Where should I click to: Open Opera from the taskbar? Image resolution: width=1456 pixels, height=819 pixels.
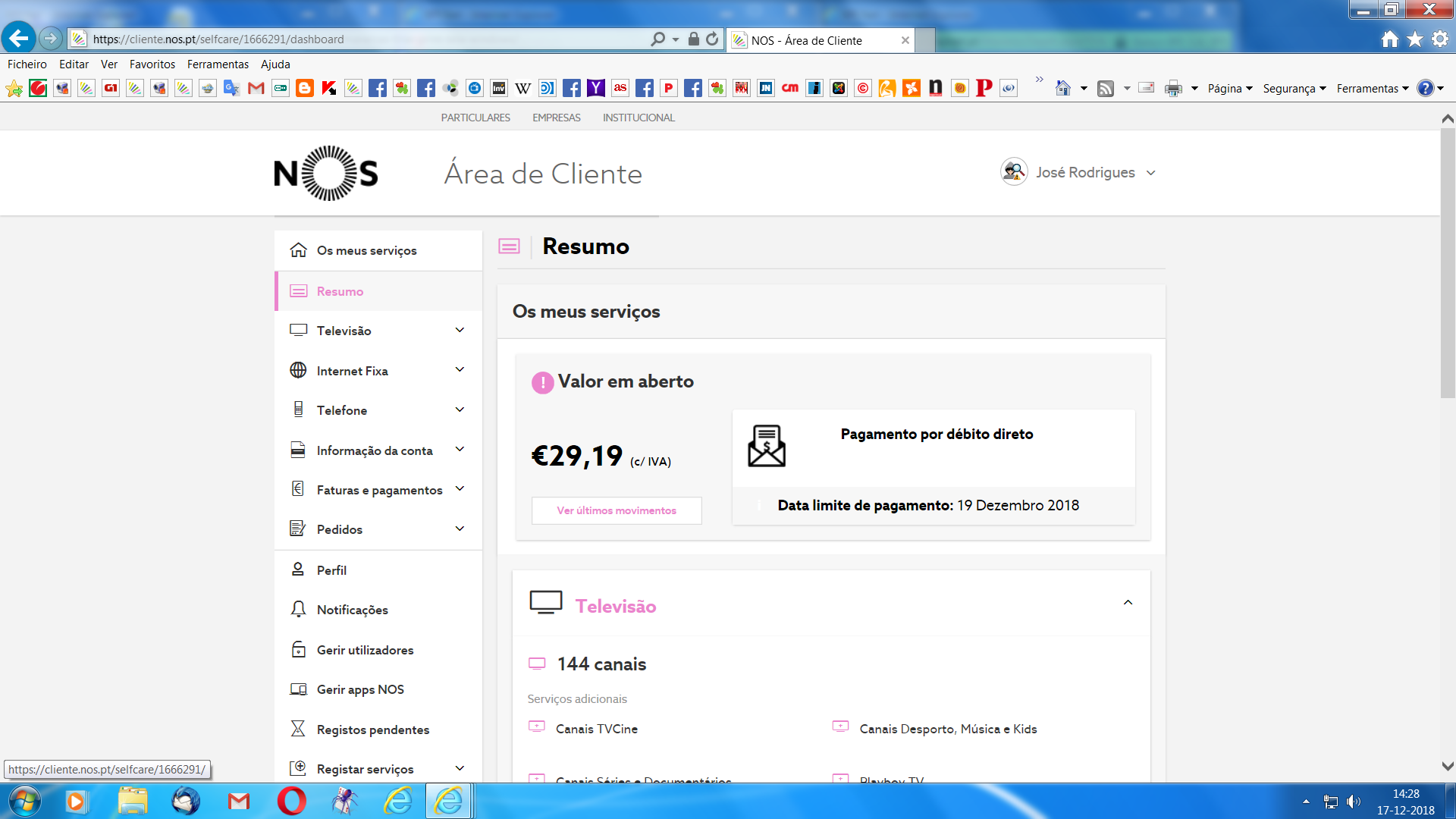click(291, 801)
